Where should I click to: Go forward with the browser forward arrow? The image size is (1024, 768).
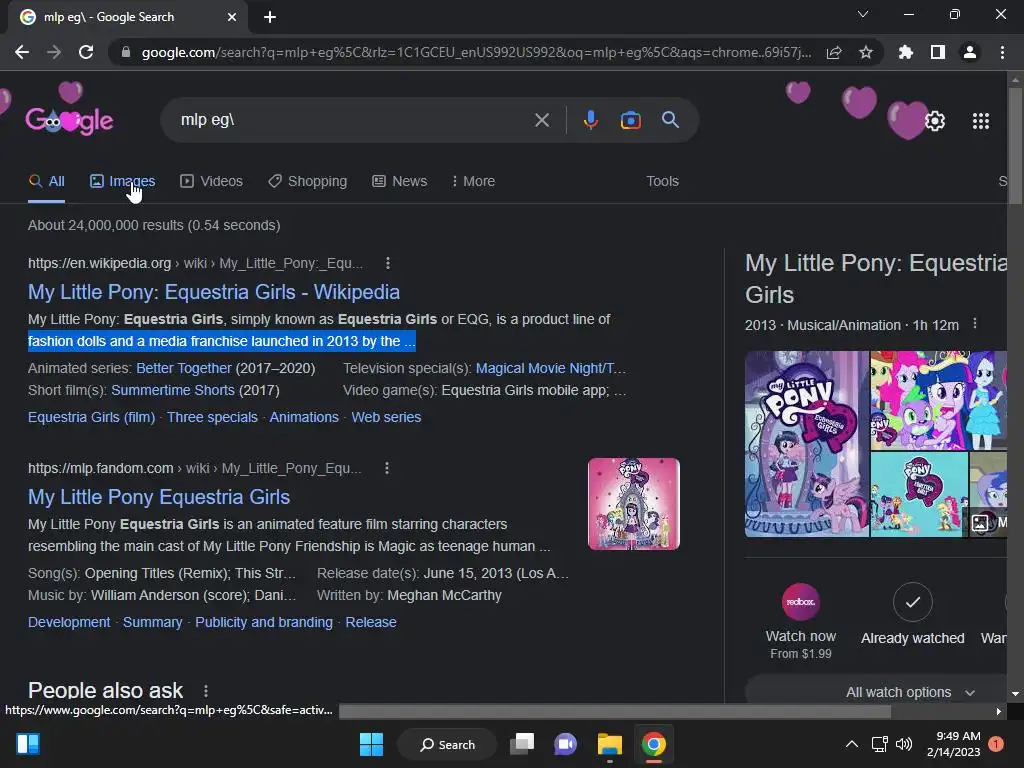(x=54, y=52)
